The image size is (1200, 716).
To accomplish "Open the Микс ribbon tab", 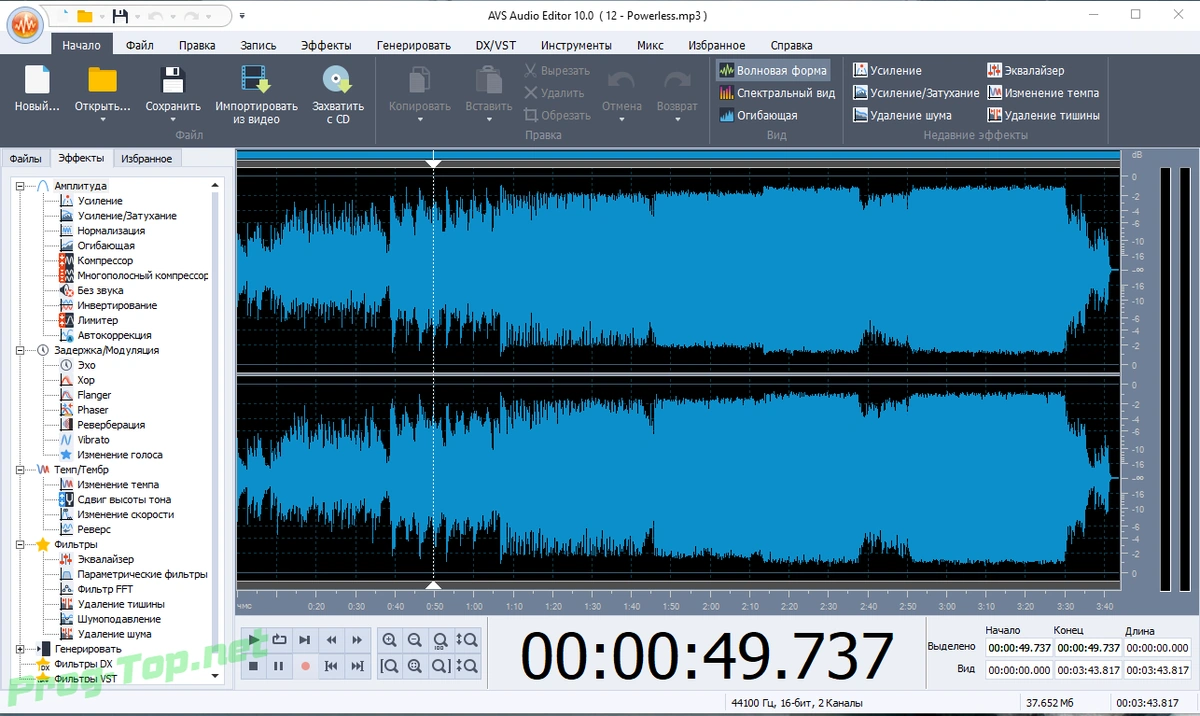I will (x=650, y=45).
